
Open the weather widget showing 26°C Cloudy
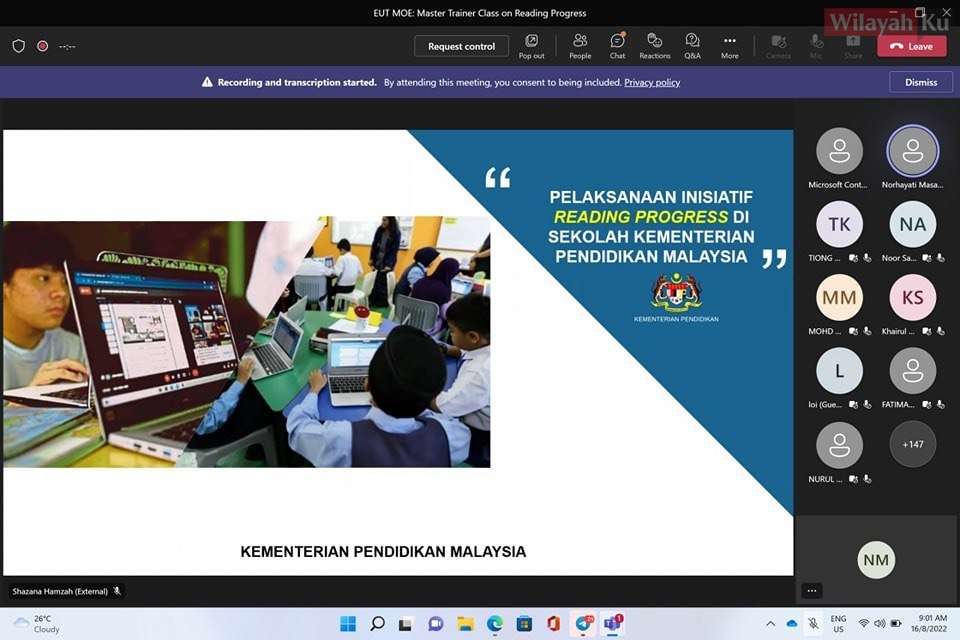pyautogui.click(x=37, y=623)
